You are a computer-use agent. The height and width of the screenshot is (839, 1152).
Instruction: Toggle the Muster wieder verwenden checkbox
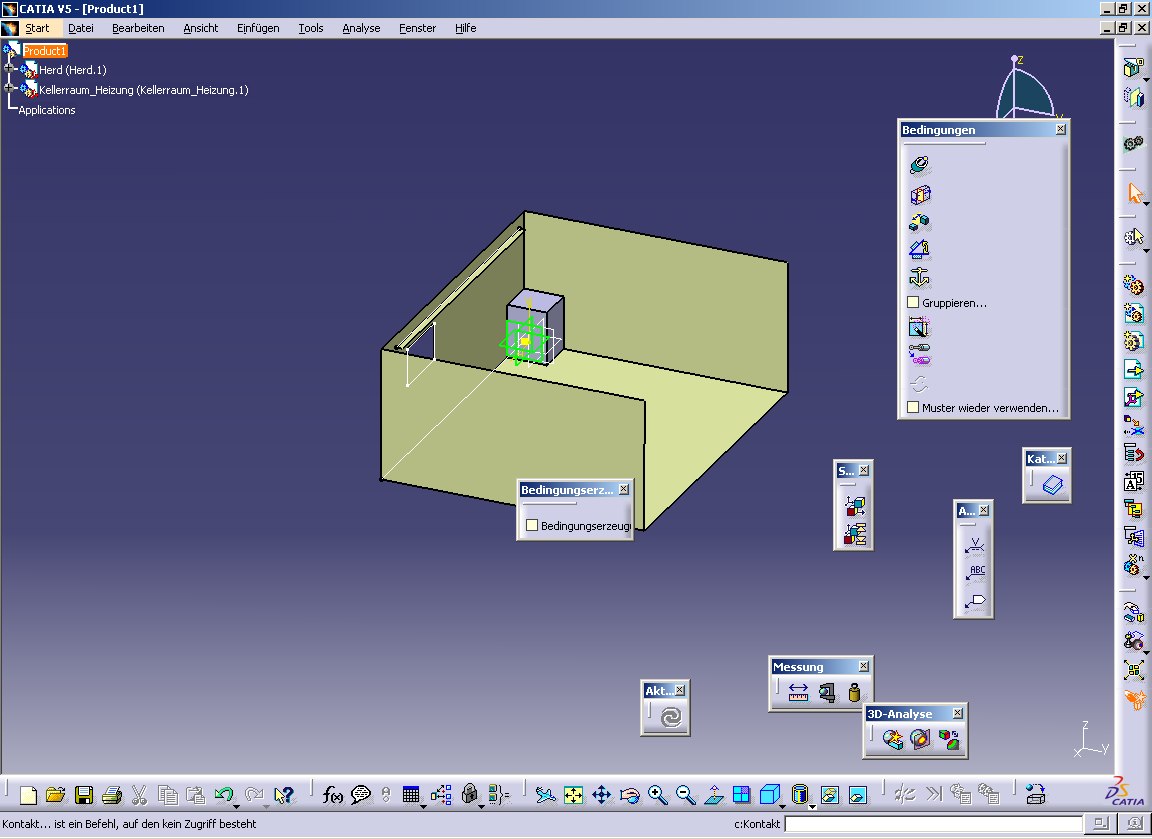tap(913, 407)
